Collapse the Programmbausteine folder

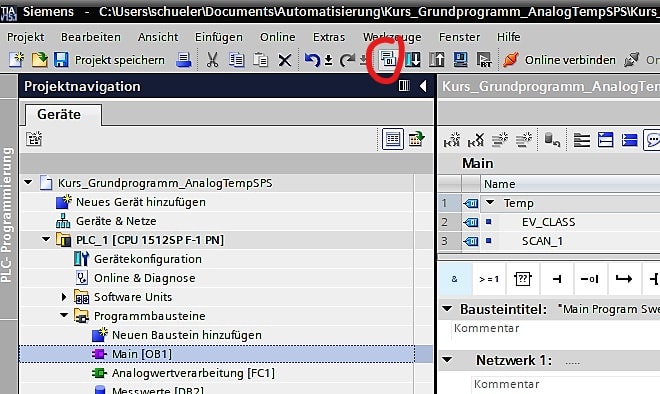click(64, 315)
